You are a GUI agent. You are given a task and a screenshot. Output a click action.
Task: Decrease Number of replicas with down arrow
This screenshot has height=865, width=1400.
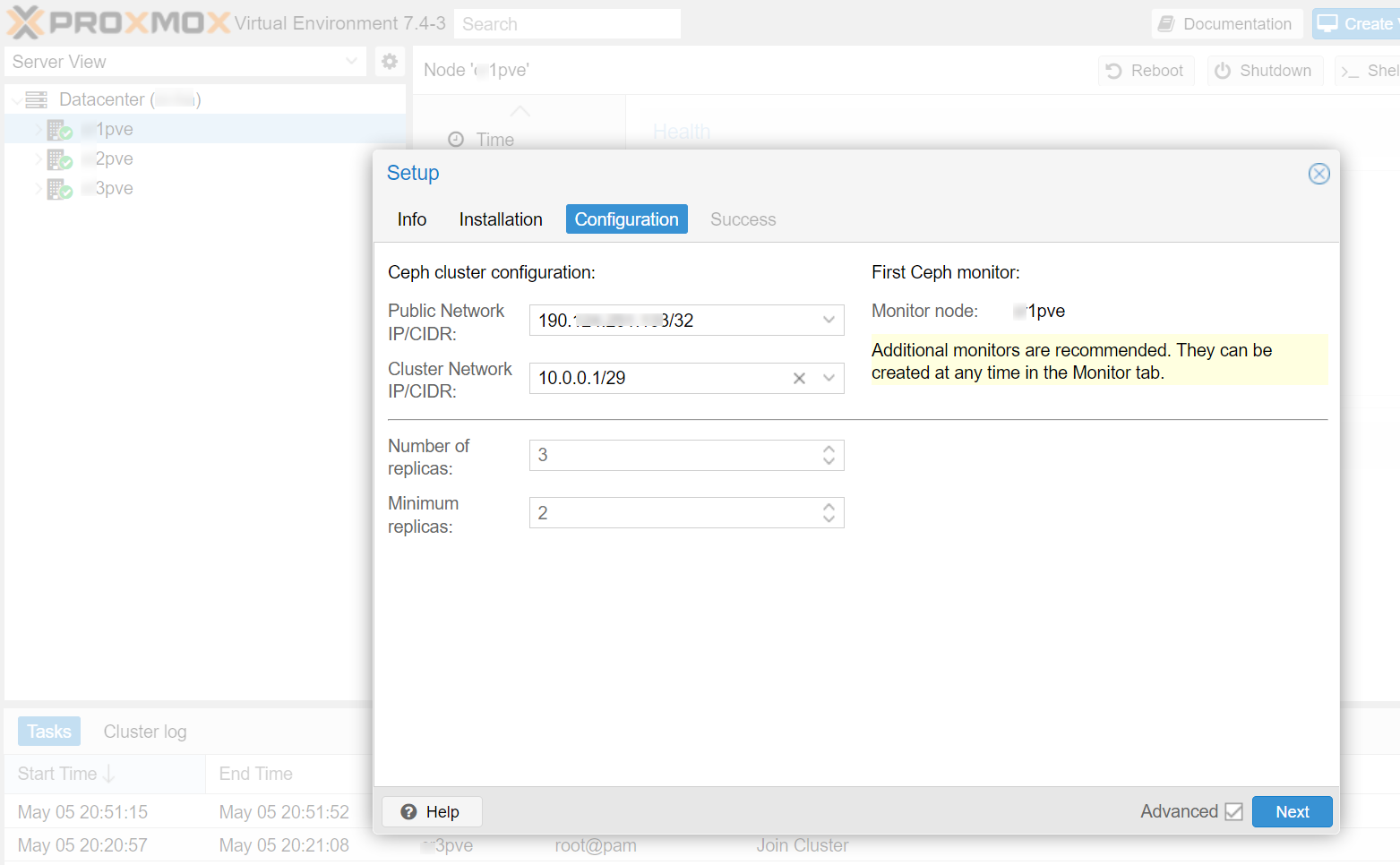point(829,461)
